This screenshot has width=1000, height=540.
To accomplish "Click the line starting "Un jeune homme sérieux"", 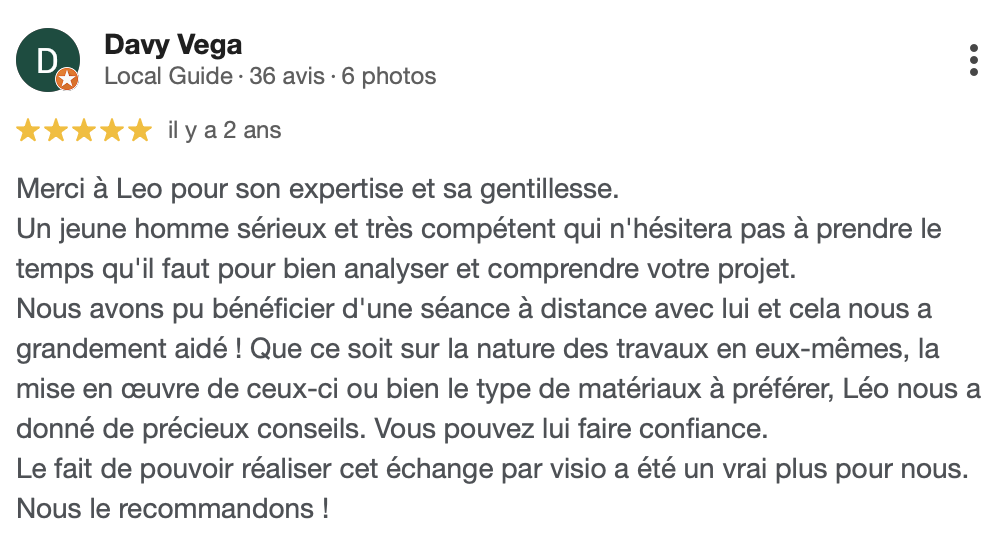I will click(479, 228).
